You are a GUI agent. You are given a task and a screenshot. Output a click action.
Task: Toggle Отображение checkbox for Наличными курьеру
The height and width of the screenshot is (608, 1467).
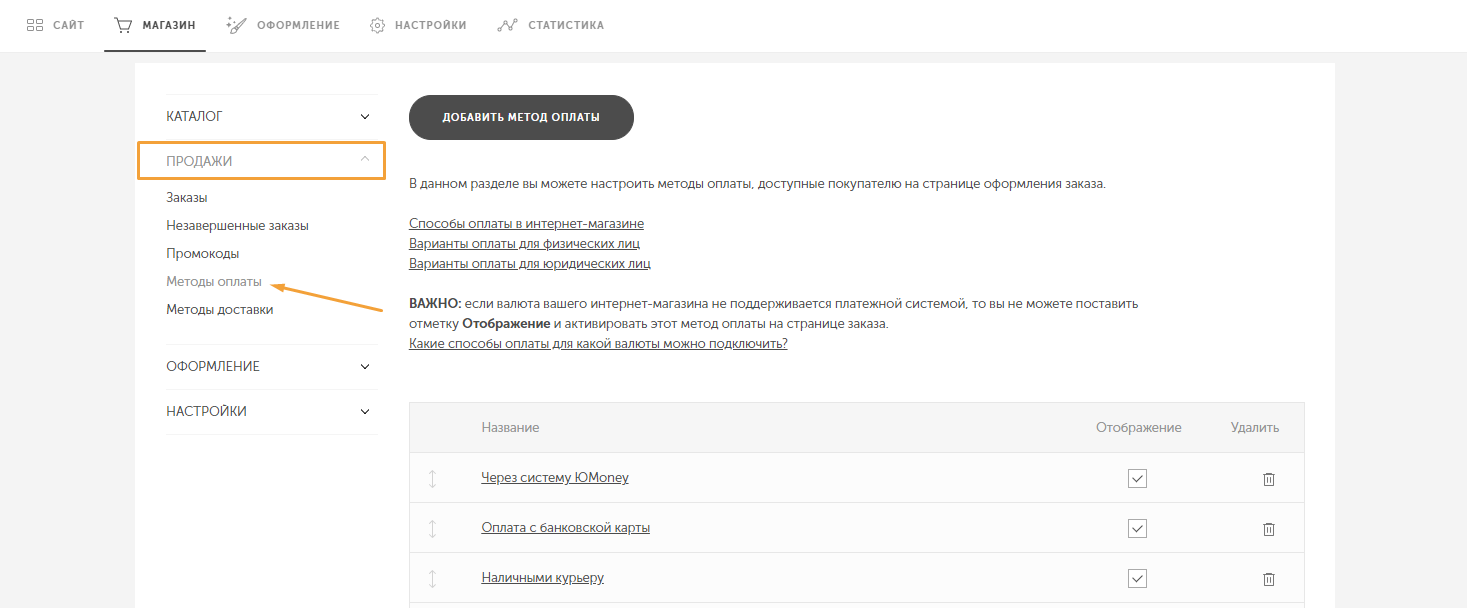[1137, 578]
